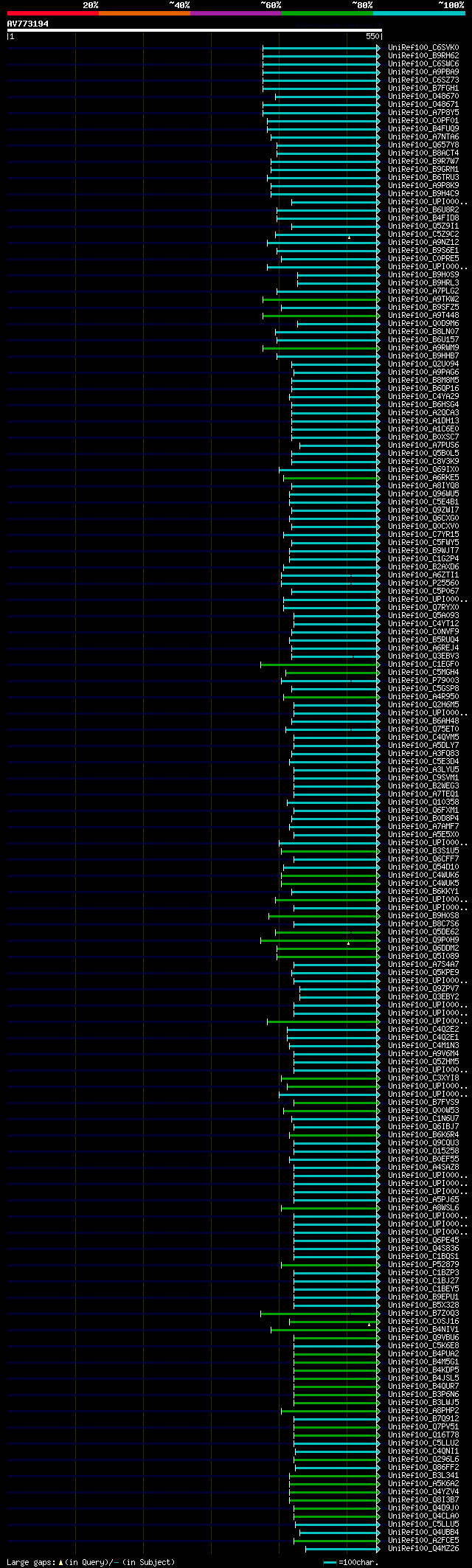Select the UniRef100_Q5I089 label
This screenshot has height=1568, width=472.
[x=423, y=957]
